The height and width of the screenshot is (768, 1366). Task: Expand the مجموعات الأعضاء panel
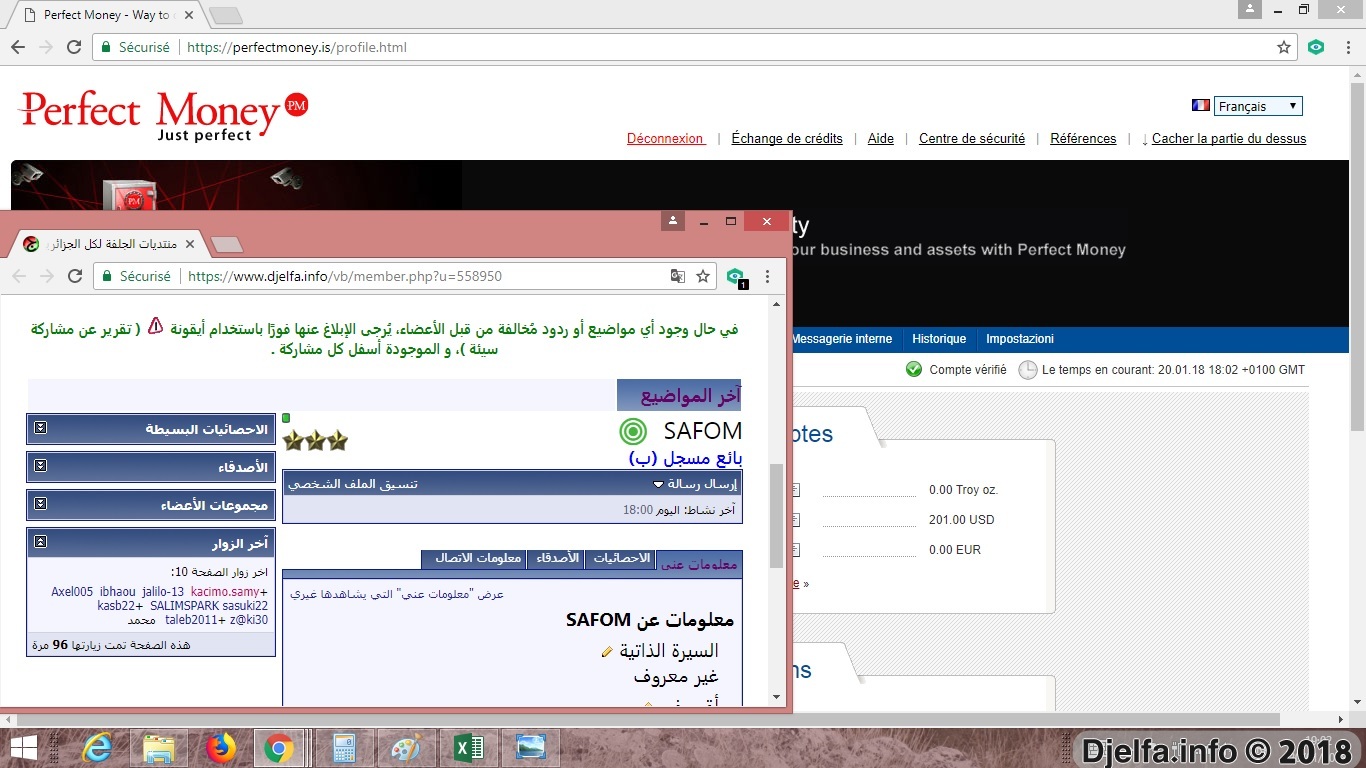click(x=40, y=504)
